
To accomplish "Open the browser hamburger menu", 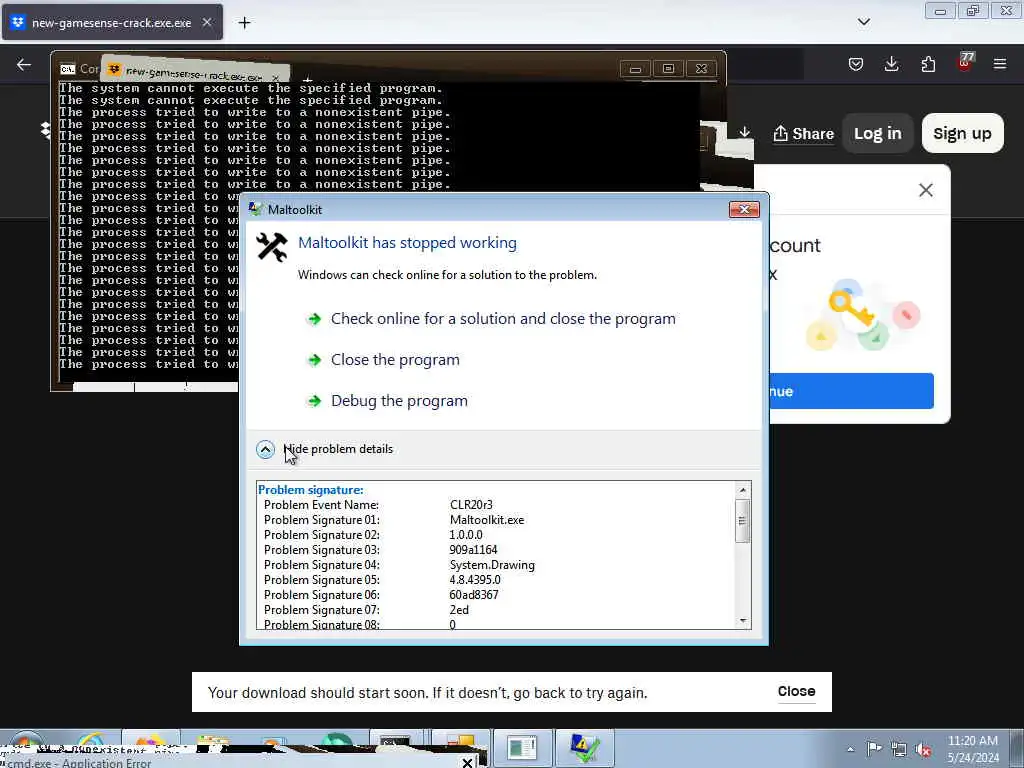I will point(1000,64).
